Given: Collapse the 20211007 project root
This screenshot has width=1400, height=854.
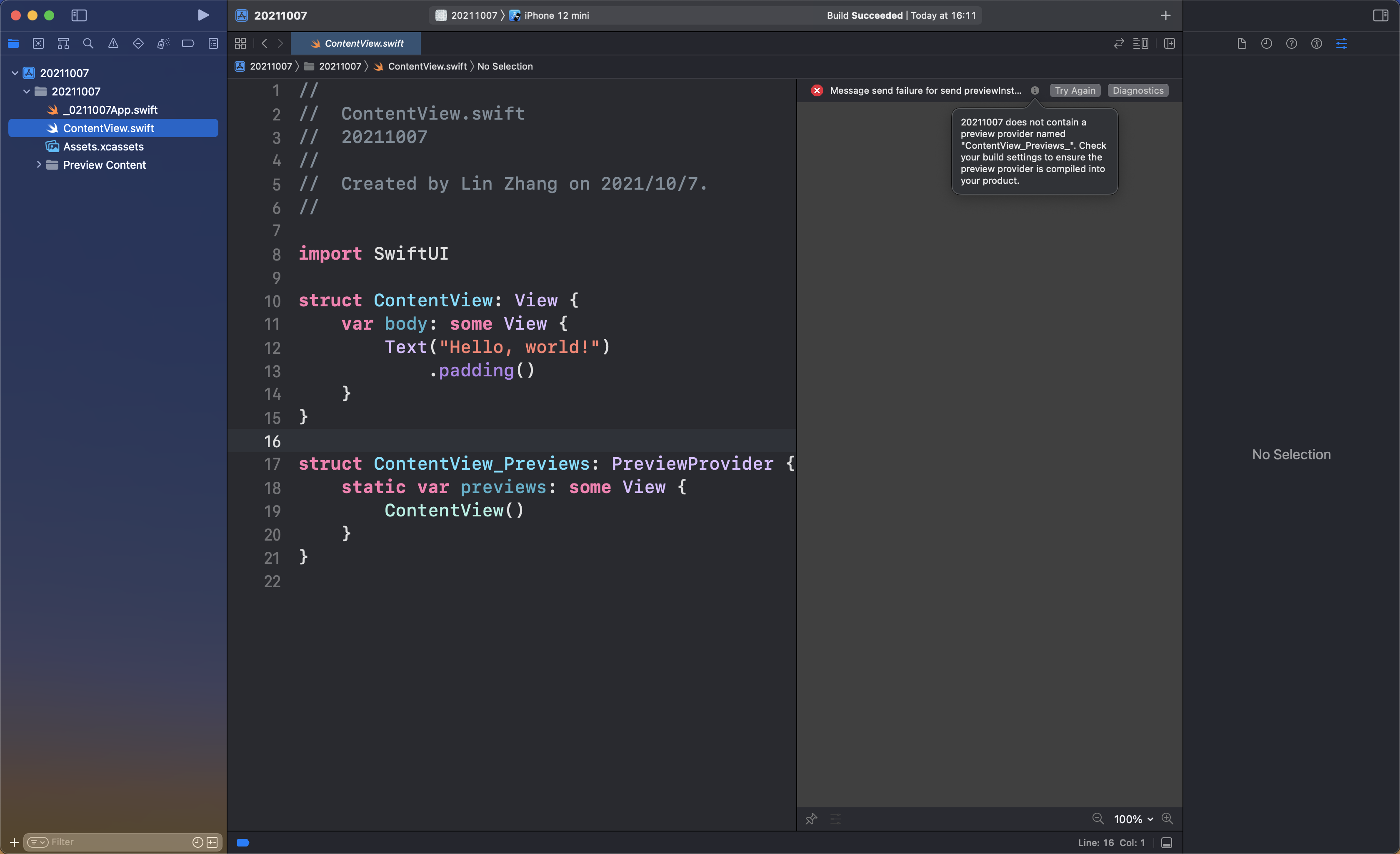Looking at the screenshot, I should tap(15, 73).
